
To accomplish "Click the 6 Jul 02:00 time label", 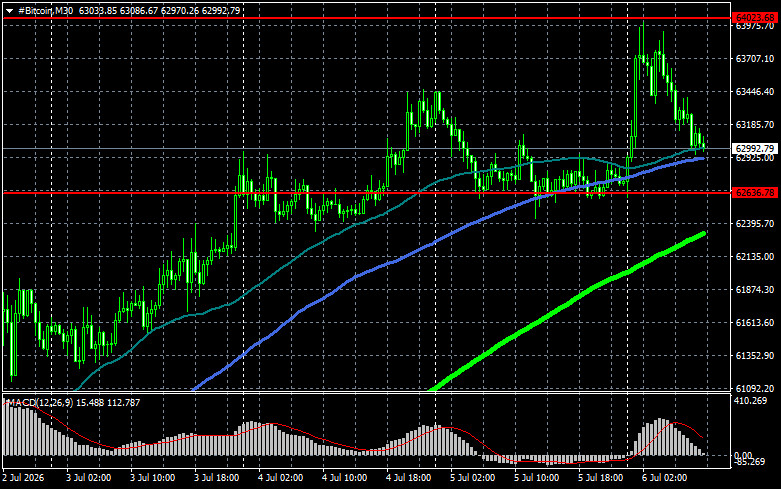I will (664, 478).
